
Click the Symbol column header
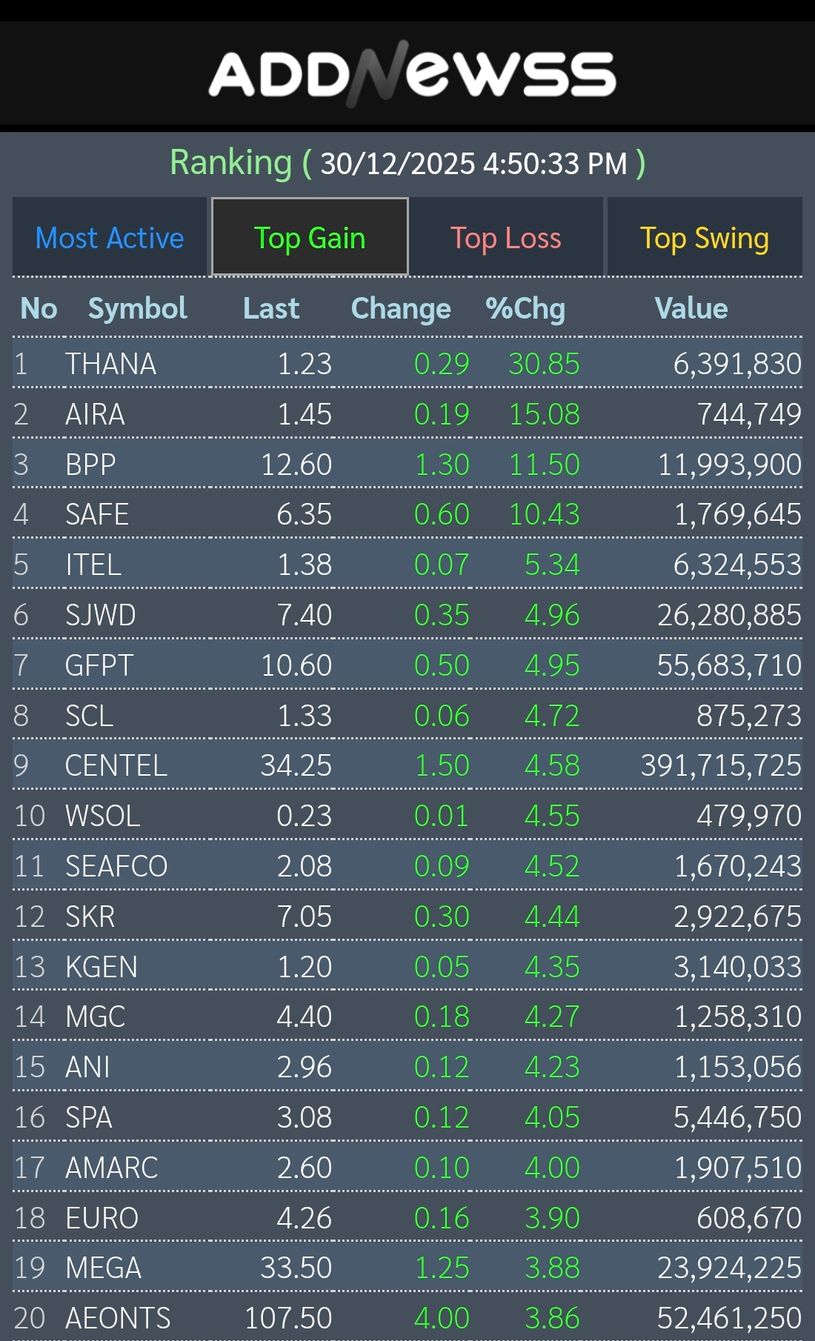[137, 308]
